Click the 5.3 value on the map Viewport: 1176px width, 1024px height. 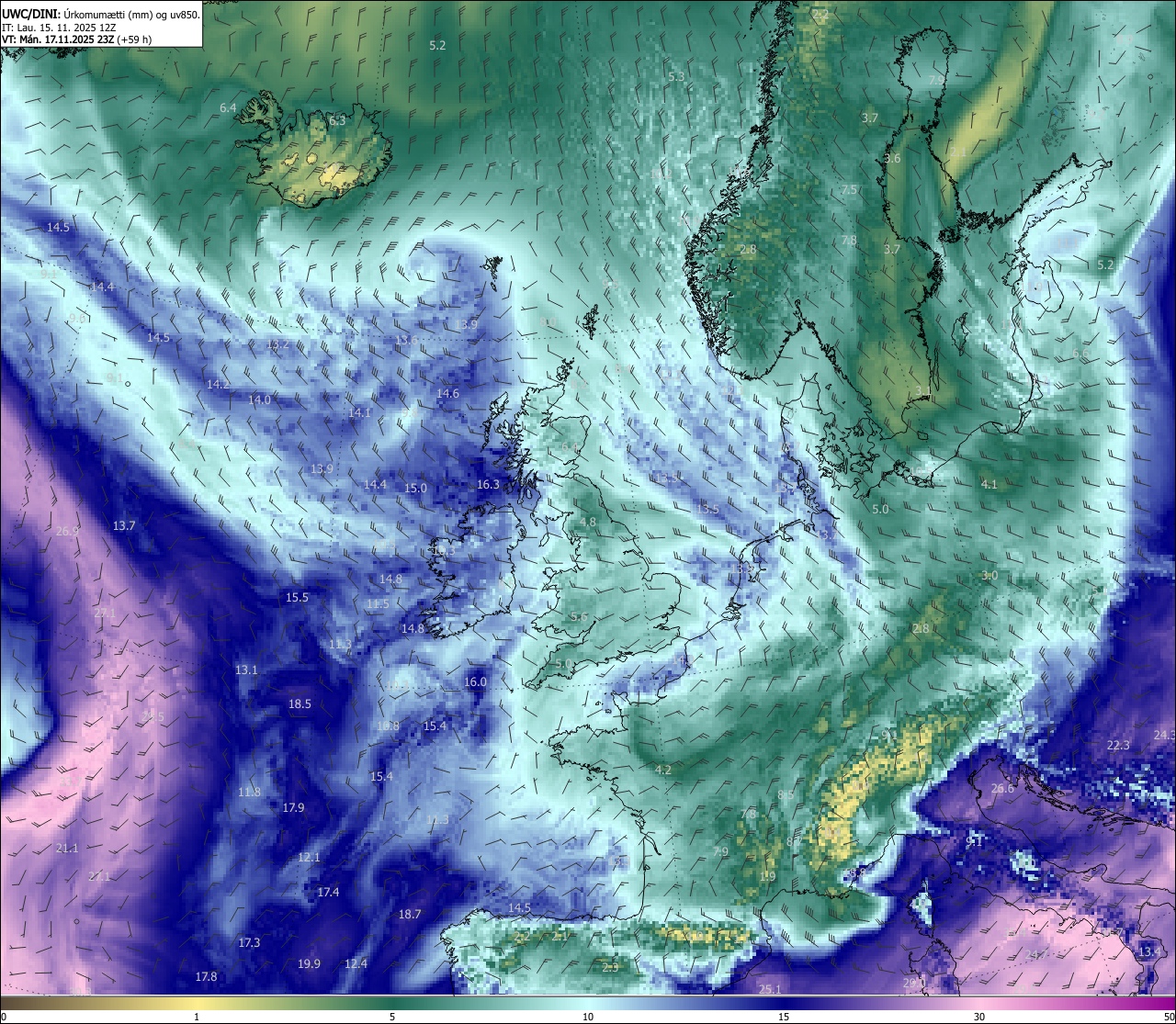676,77
